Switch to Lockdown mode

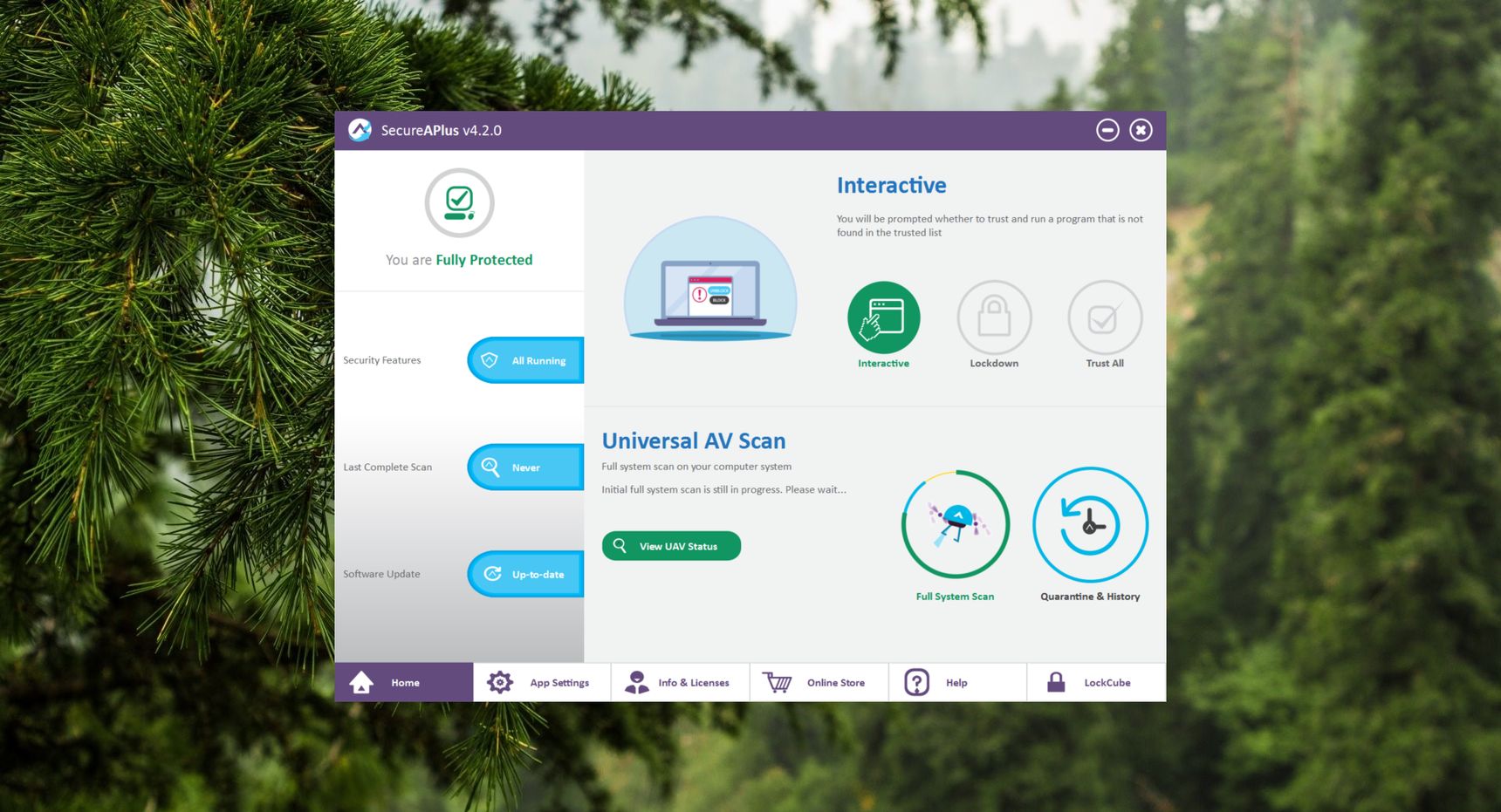point(994,317)
